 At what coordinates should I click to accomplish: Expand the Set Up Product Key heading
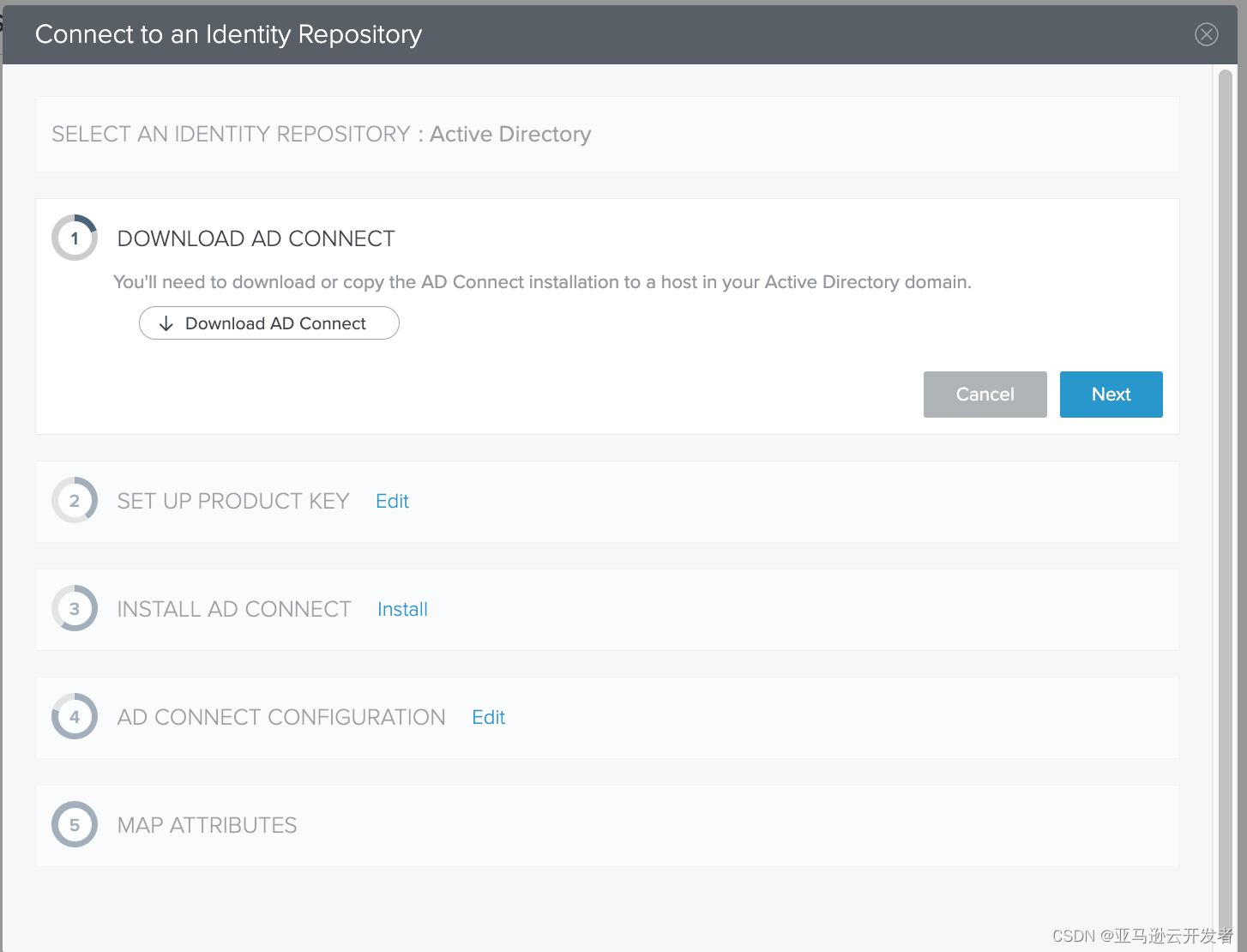pos(233,501)
